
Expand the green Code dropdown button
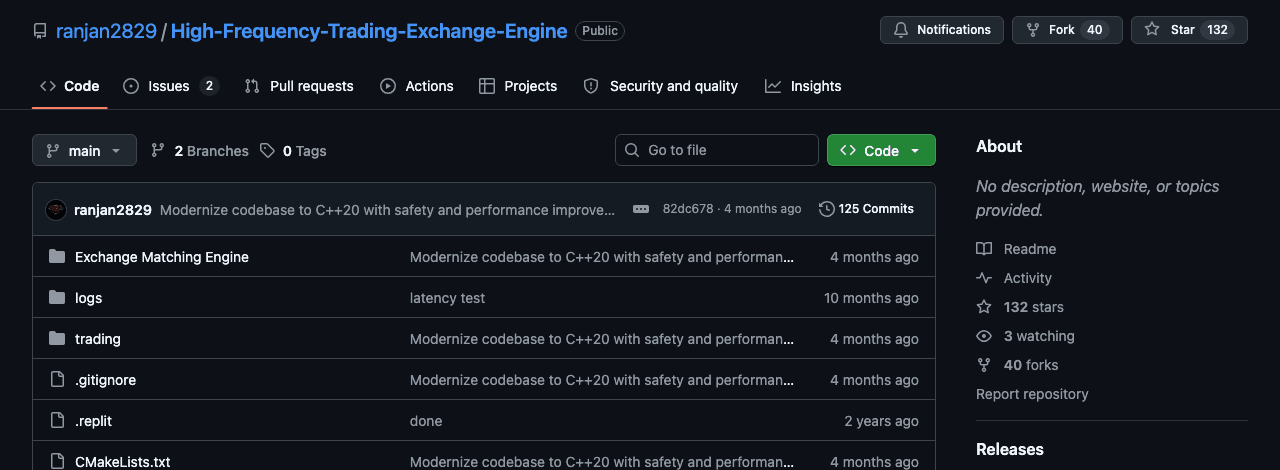click(x=881, y=150)
